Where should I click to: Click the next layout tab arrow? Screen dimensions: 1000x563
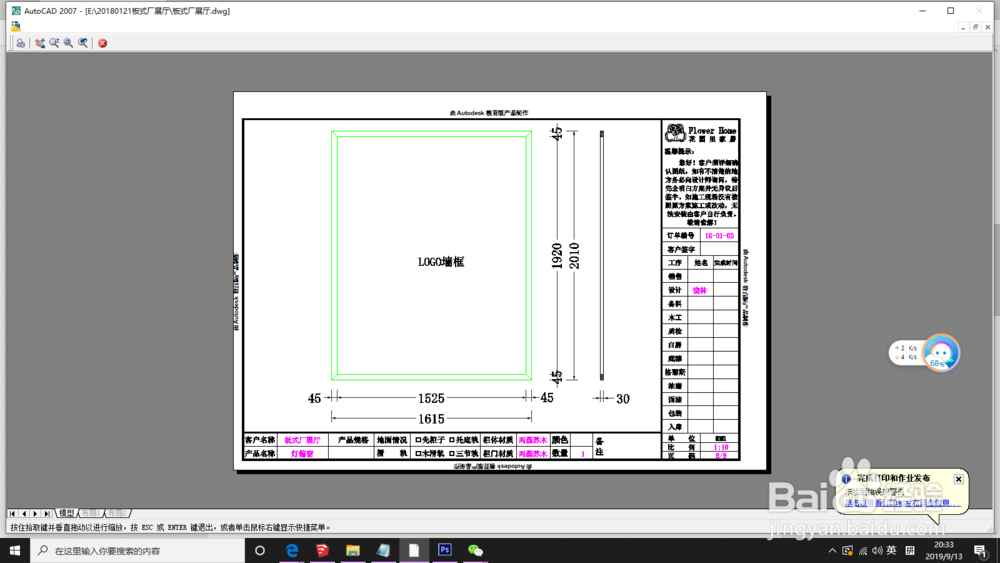[35, 513]
